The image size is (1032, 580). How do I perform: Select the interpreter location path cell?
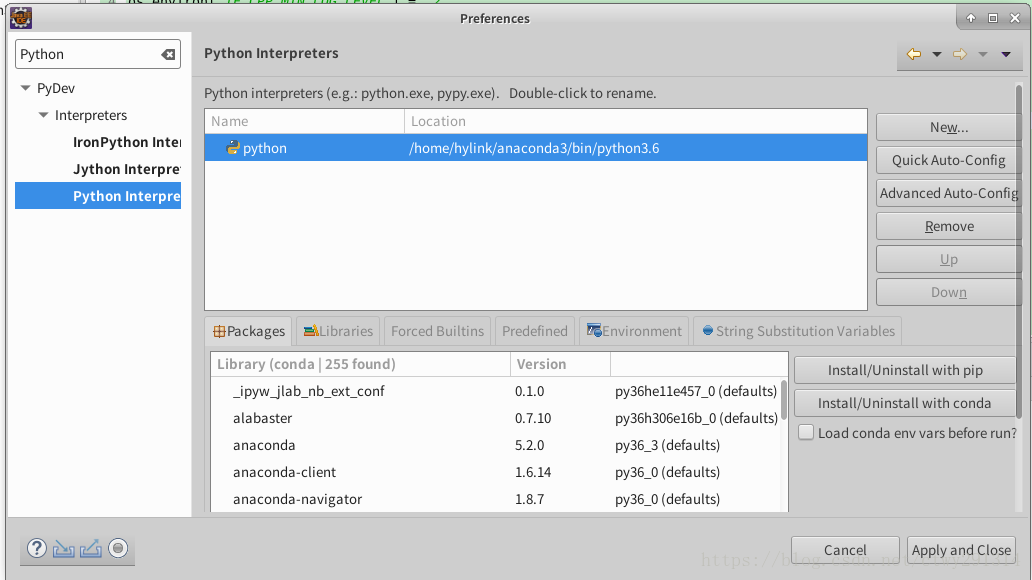pos(534,148)
